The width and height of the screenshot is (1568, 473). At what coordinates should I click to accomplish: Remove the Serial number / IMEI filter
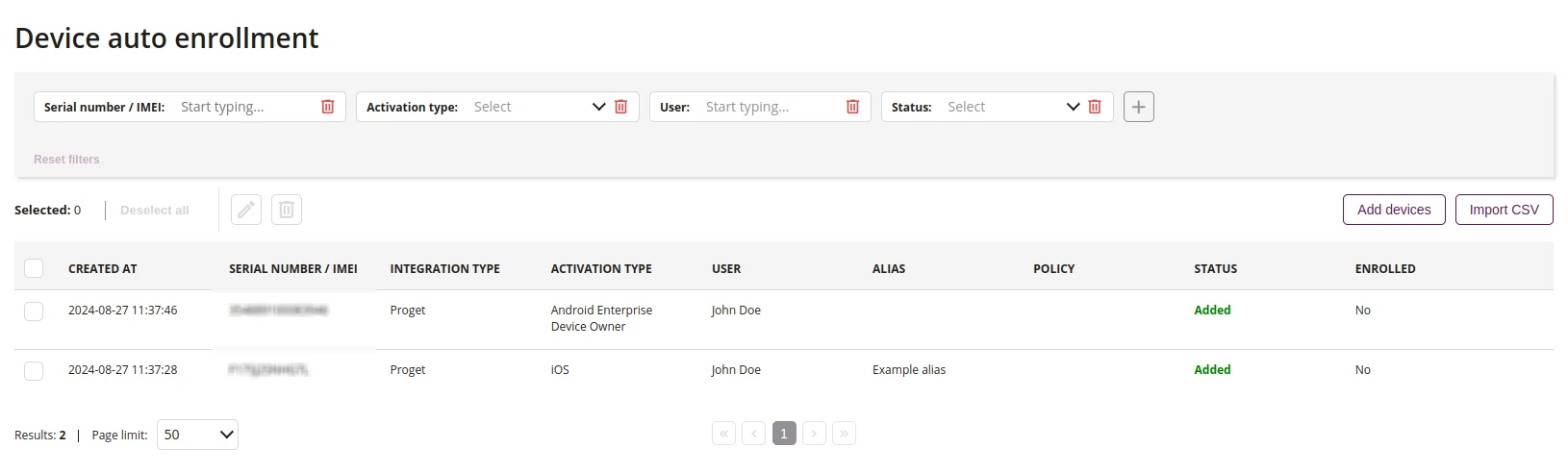(x=327, y=107)
